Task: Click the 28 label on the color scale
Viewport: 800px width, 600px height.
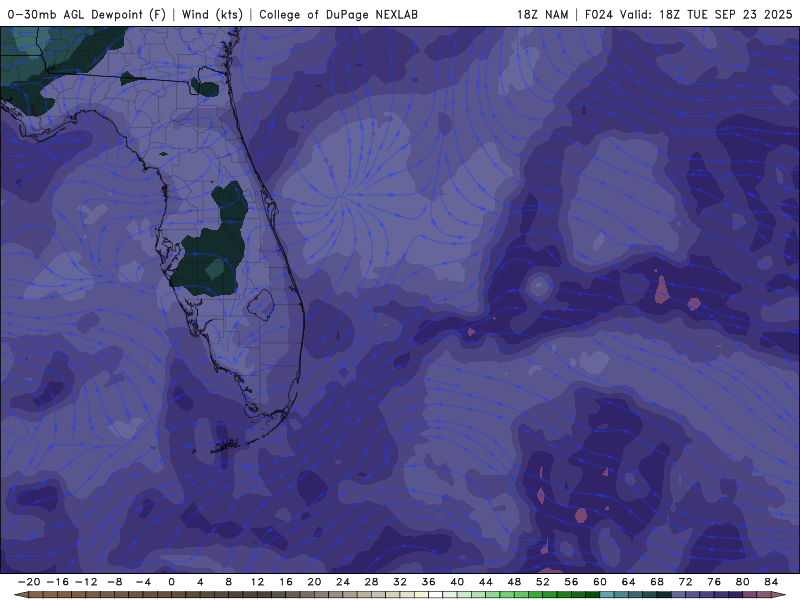Action: 371,582
